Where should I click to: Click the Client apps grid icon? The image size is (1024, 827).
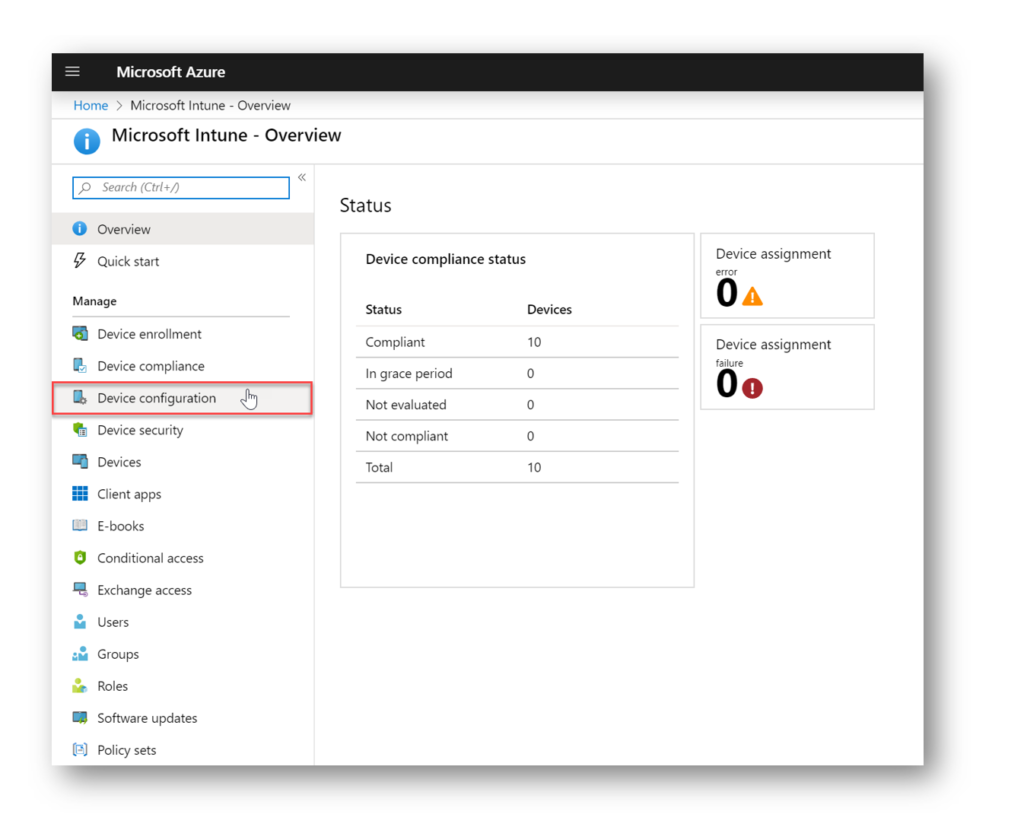click(x=80, y=493)
